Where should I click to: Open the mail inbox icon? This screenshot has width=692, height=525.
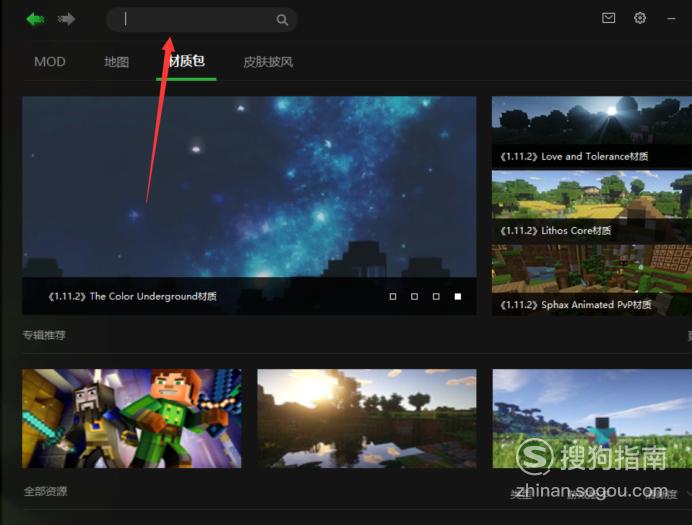click(609, 18)
